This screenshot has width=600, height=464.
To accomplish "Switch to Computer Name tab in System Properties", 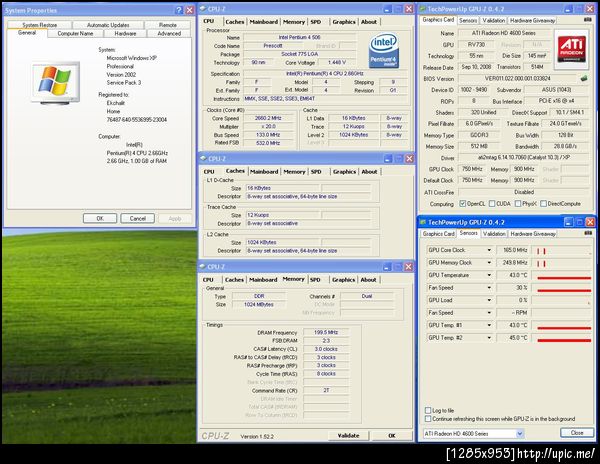I will (x=75, y=34).
